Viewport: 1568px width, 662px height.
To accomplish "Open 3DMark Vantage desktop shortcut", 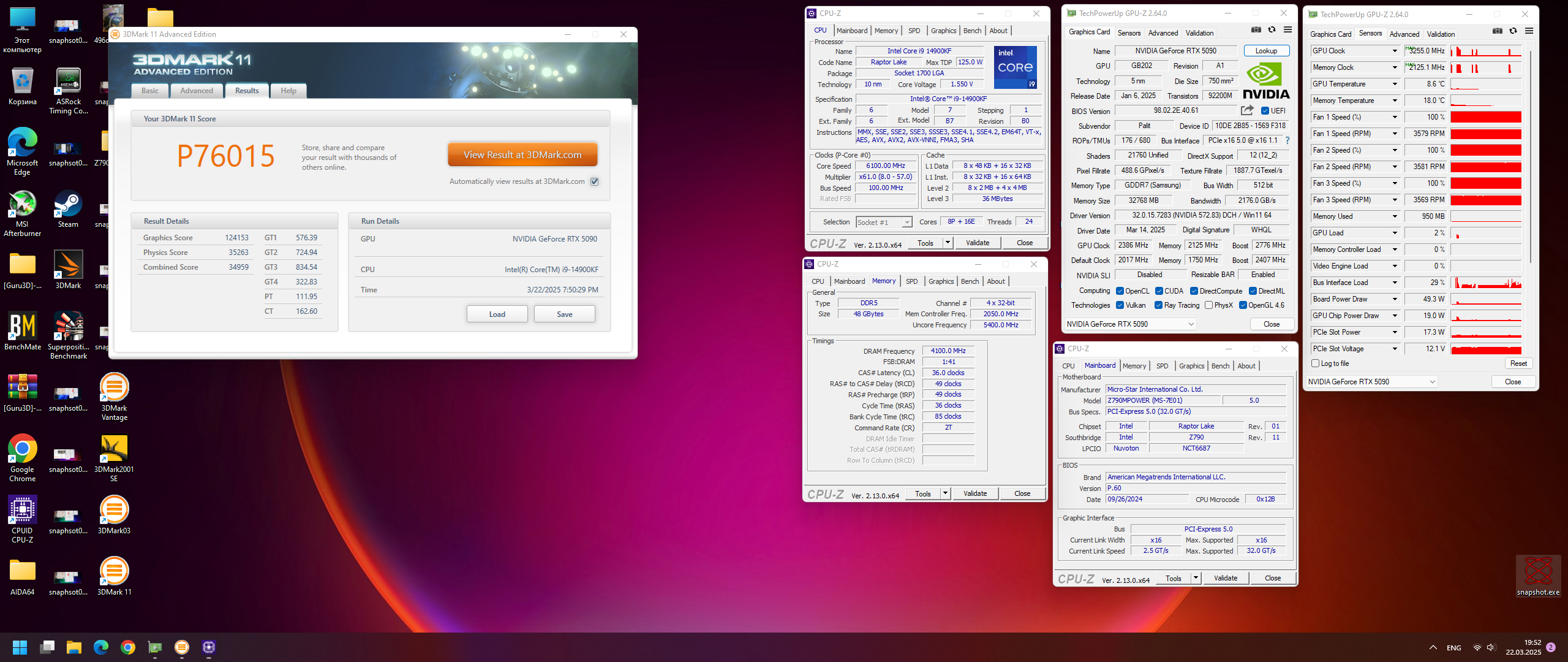I will 115,397.
